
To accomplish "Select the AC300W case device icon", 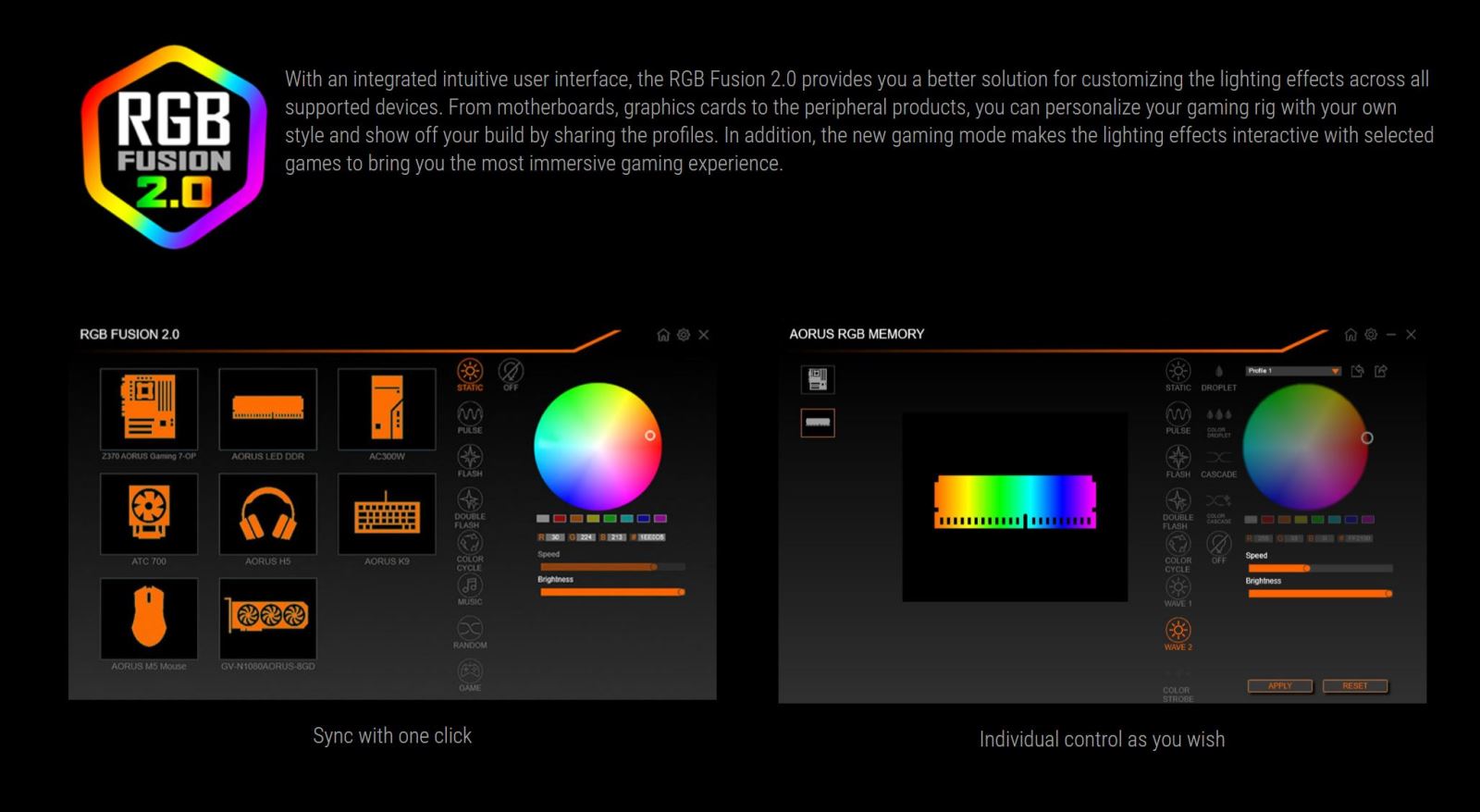I will (x=387, y=409).
